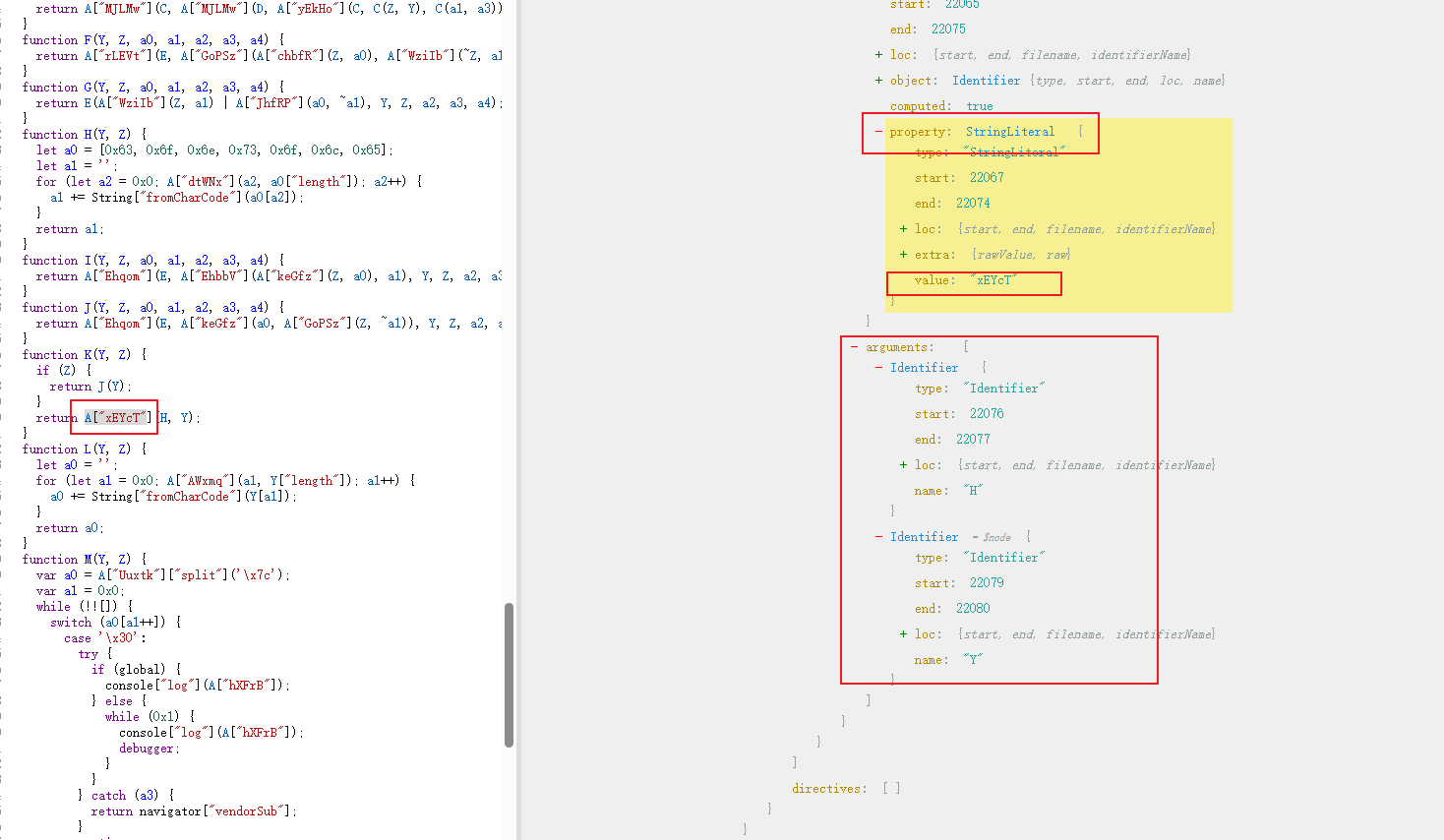Click the StringLiteral type label of the property
The height and width of the screenshot is (840, 1444).
coord(1009,132)
